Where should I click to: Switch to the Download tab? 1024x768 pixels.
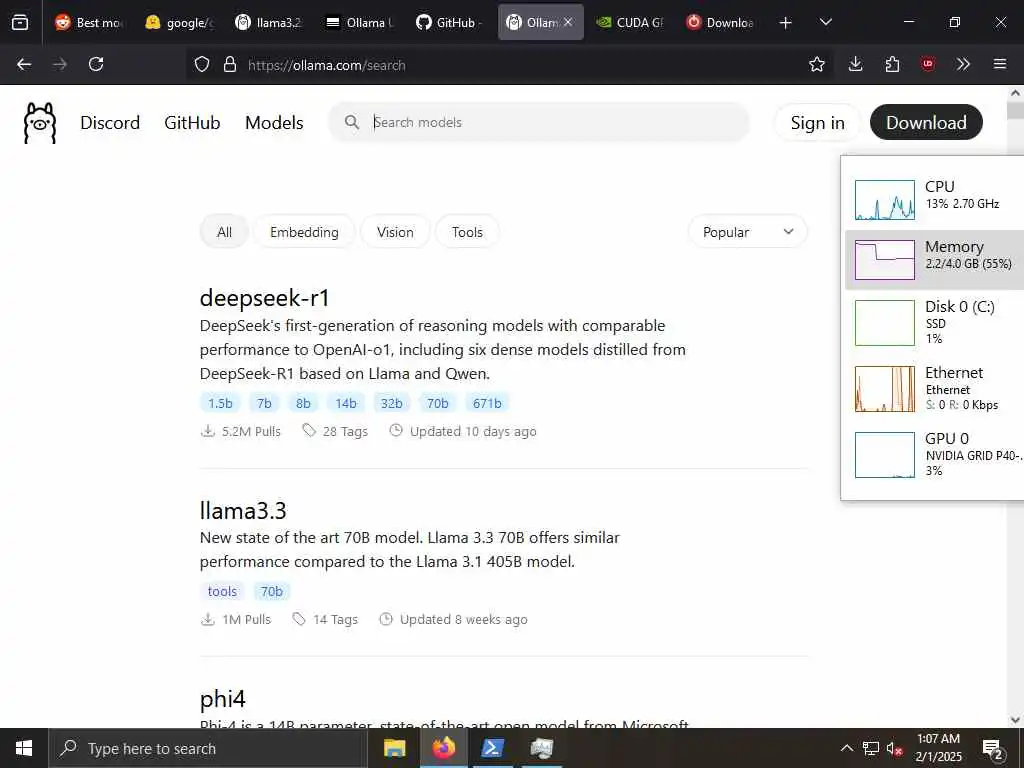click(720, 22)
